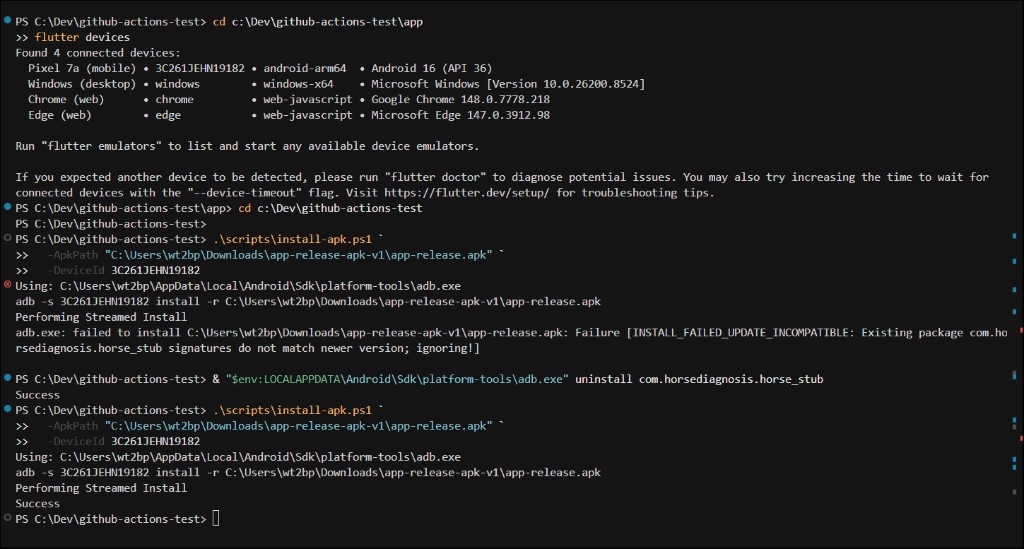Open the adb.exe path in the last 'Using:' line

260,457
